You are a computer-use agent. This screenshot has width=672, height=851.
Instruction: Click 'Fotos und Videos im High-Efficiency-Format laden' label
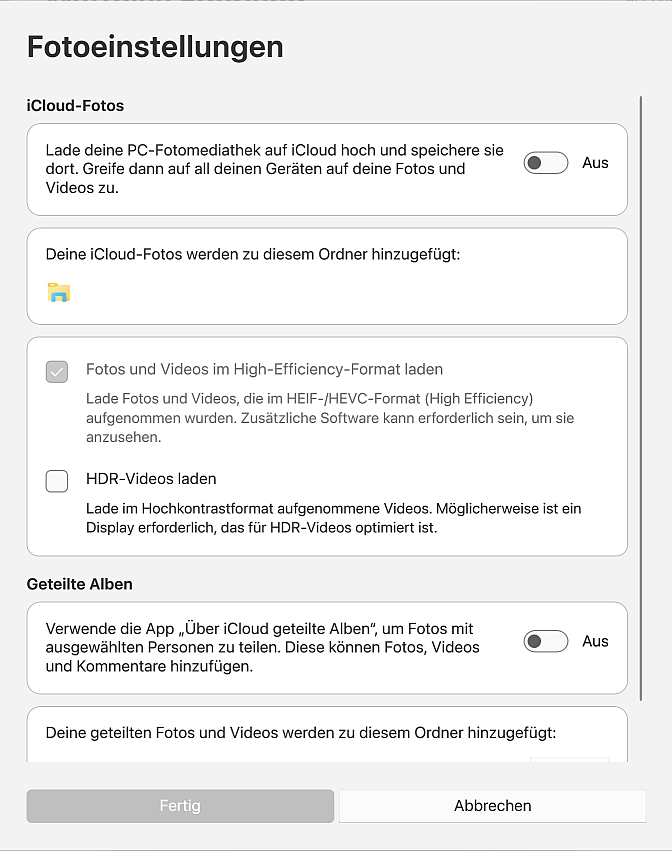point(264,369)
